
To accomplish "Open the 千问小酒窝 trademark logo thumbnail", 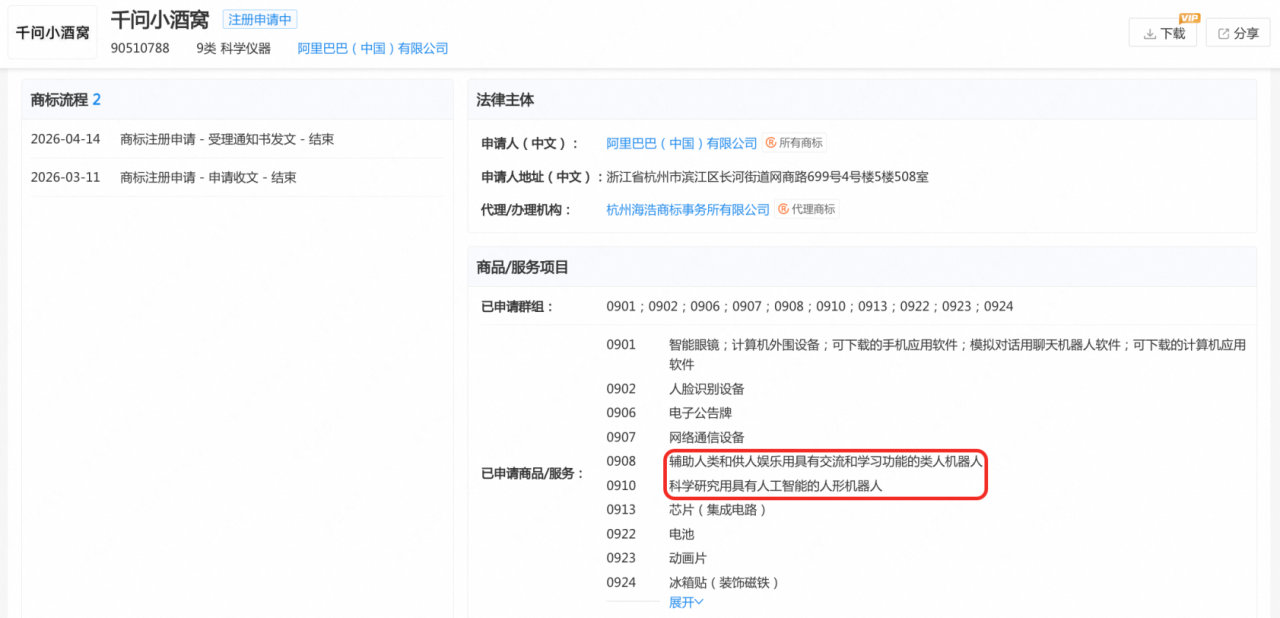I will 52,33.
